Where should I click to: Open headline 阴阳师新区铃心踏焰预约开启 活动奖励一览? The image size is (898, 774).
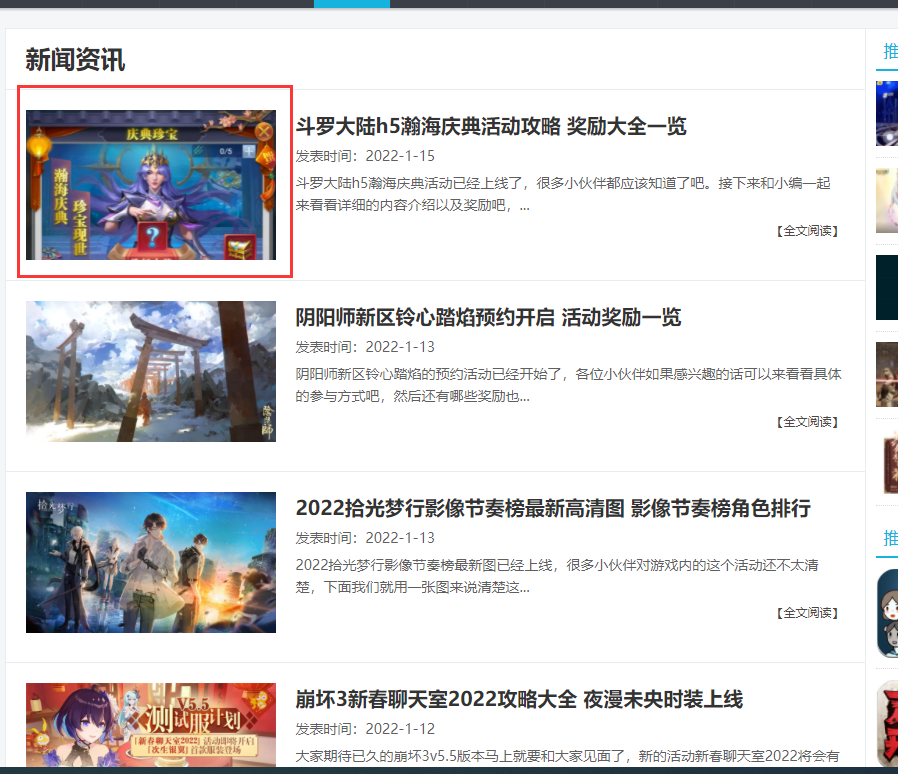click(x=488, y=317)
